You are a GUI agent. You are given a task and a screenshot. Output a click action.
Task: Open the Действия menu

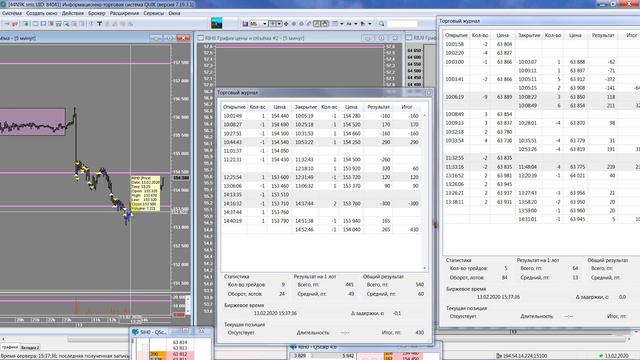coord(73,13)
